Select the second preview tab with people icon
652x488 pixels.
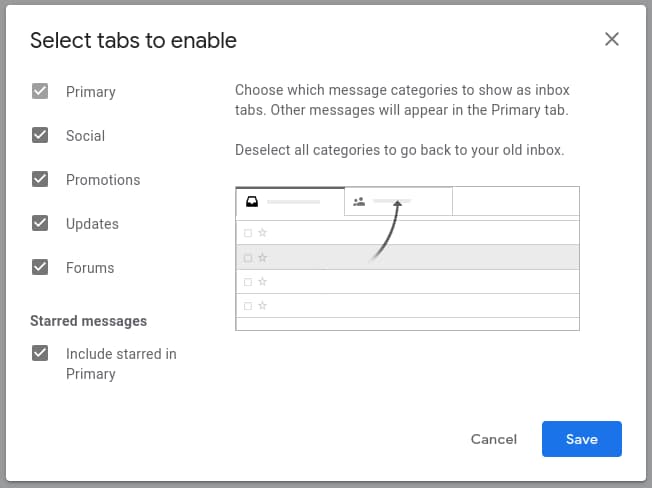tap(398, 202)
